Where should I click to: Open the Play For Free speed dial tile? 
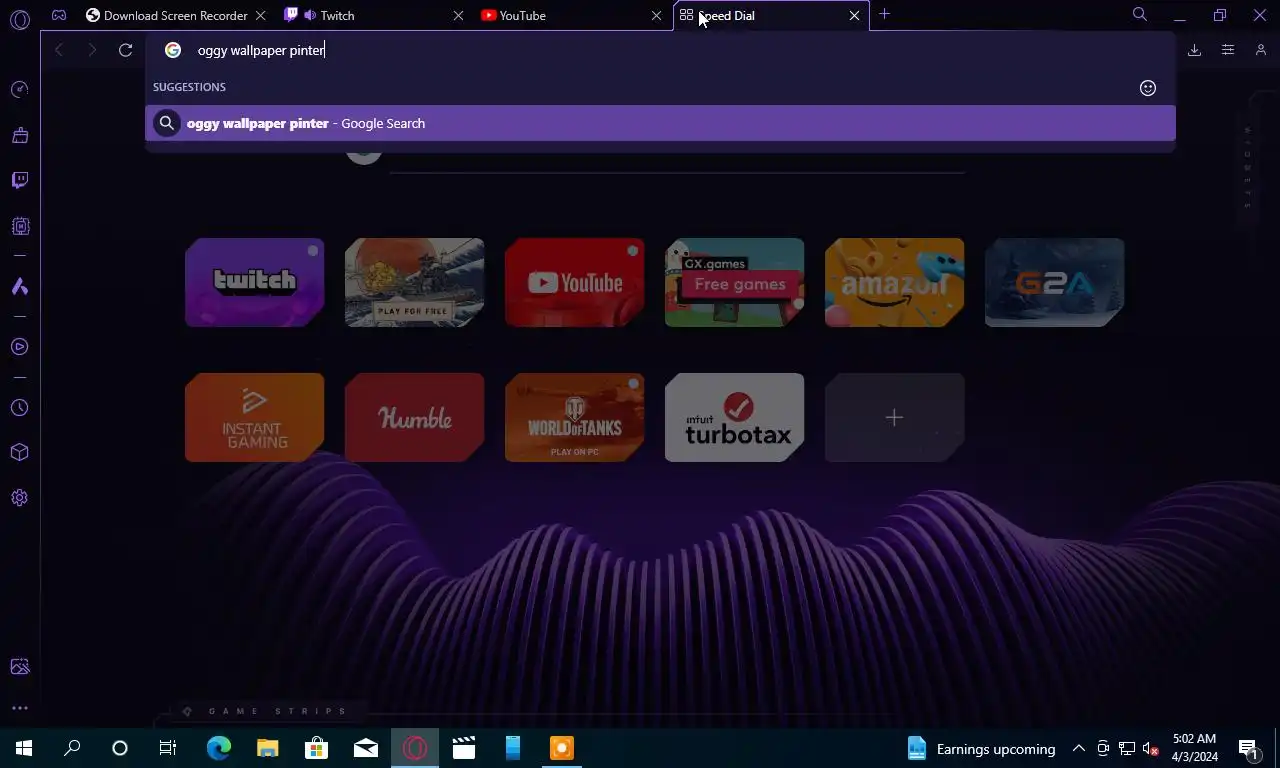pyautogui.click(x=415, y=282)
